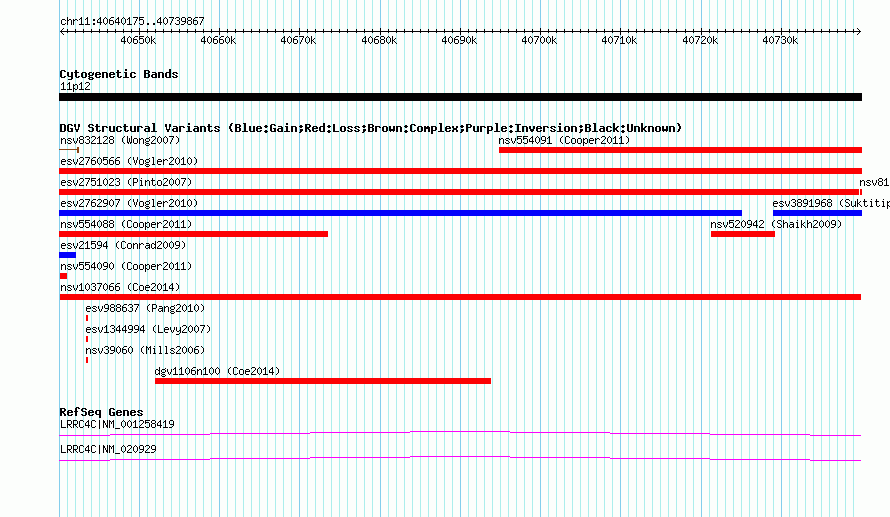Select the red esv2760566 loss bar
Screen dimensions: 890x517
(460, 171)
